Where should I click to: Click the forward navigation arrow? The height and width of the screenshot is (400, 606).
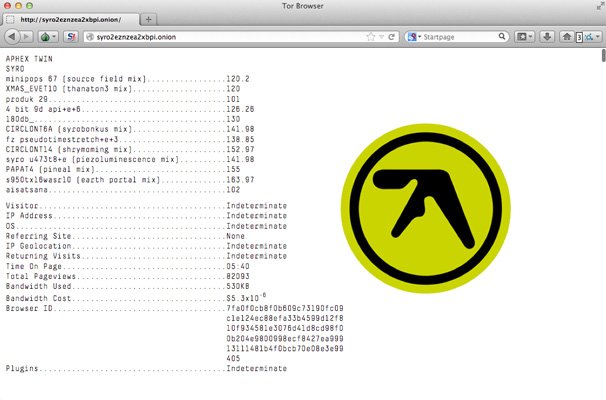[x=28, y=38]
